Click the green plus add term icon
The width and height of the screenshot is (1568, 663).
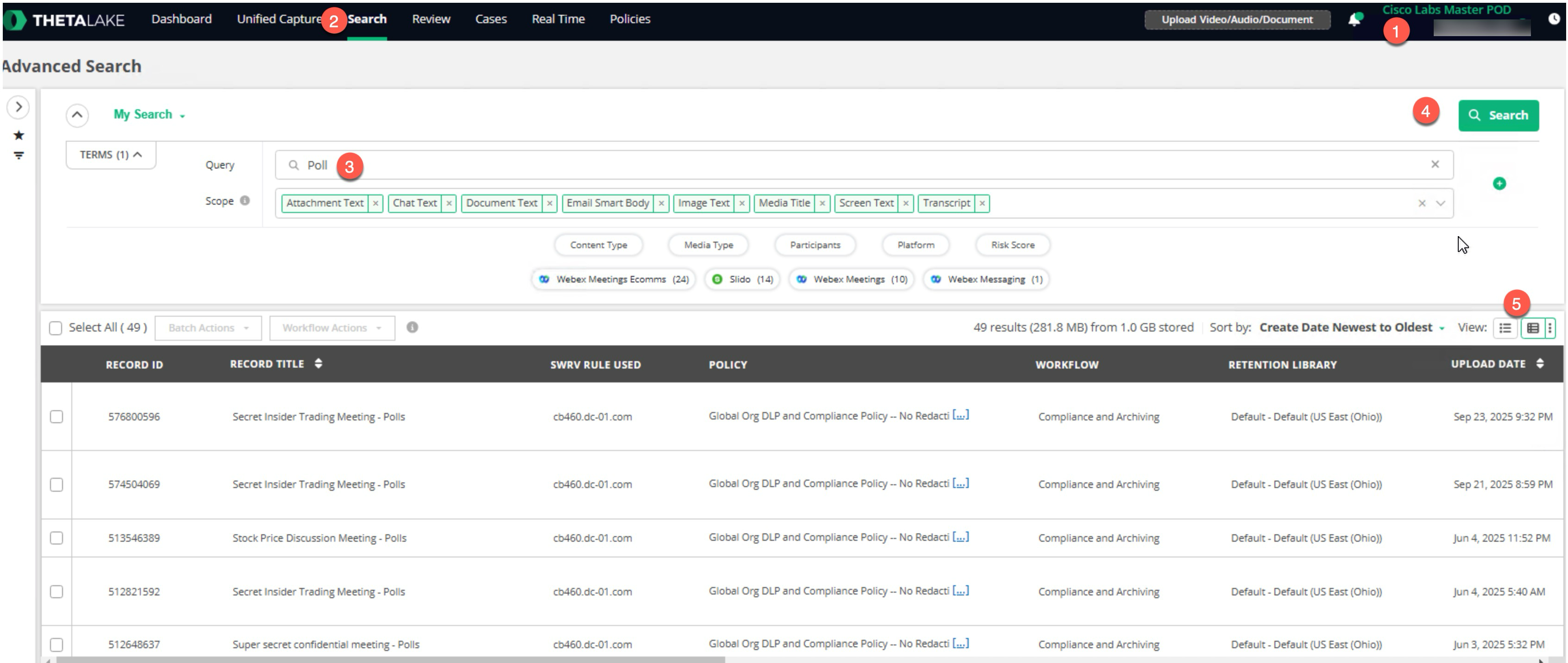(x=1499, y=183)
